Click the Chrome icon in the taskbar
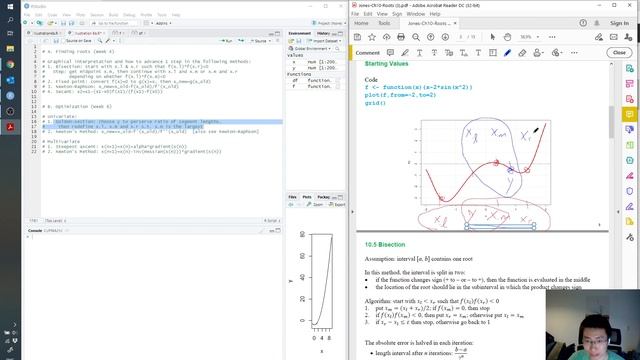The width and height of the screenshot is (640, 360). coord(11,64)
